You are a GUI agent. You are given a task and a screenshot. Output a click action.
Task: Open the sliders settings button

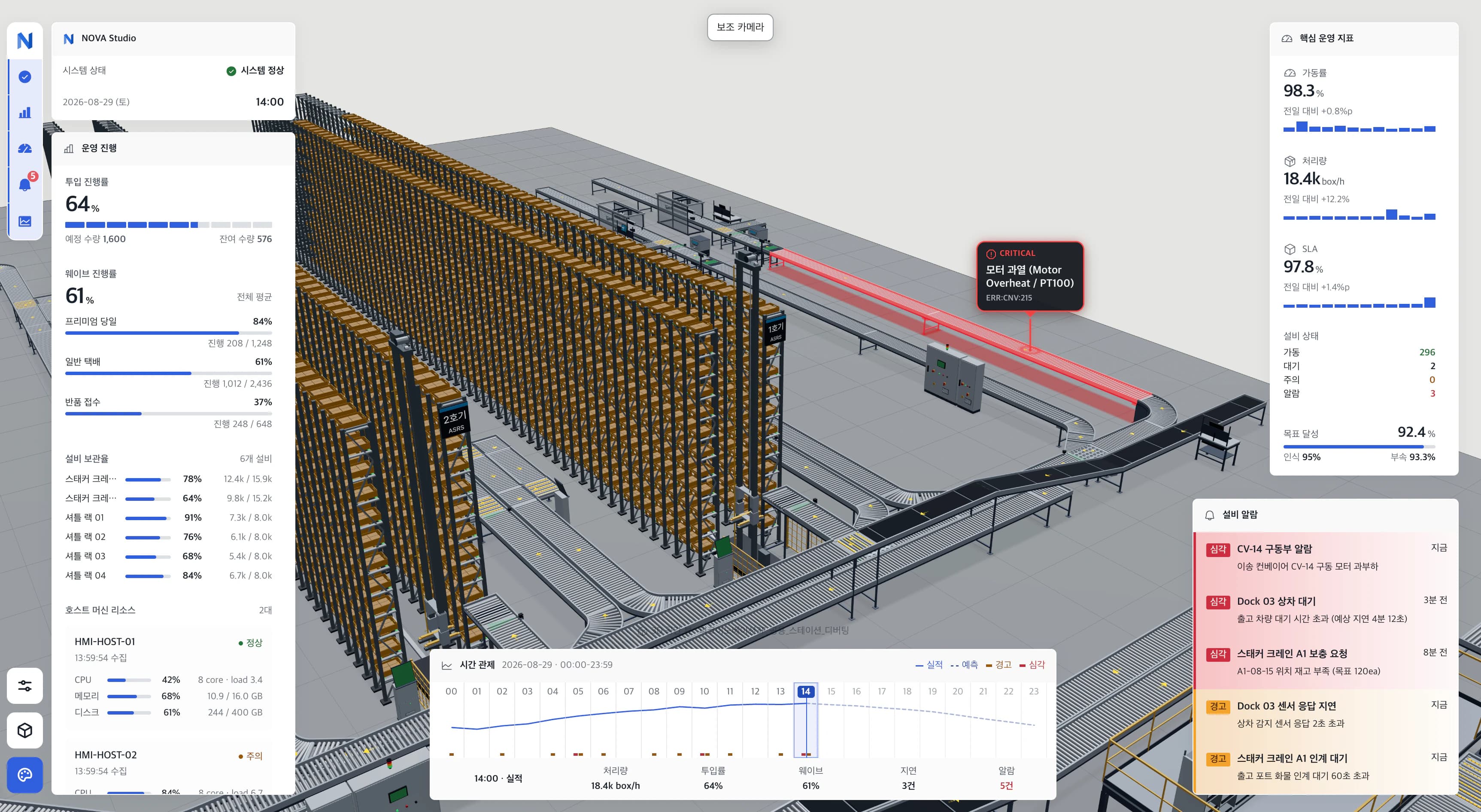[25, 685]
